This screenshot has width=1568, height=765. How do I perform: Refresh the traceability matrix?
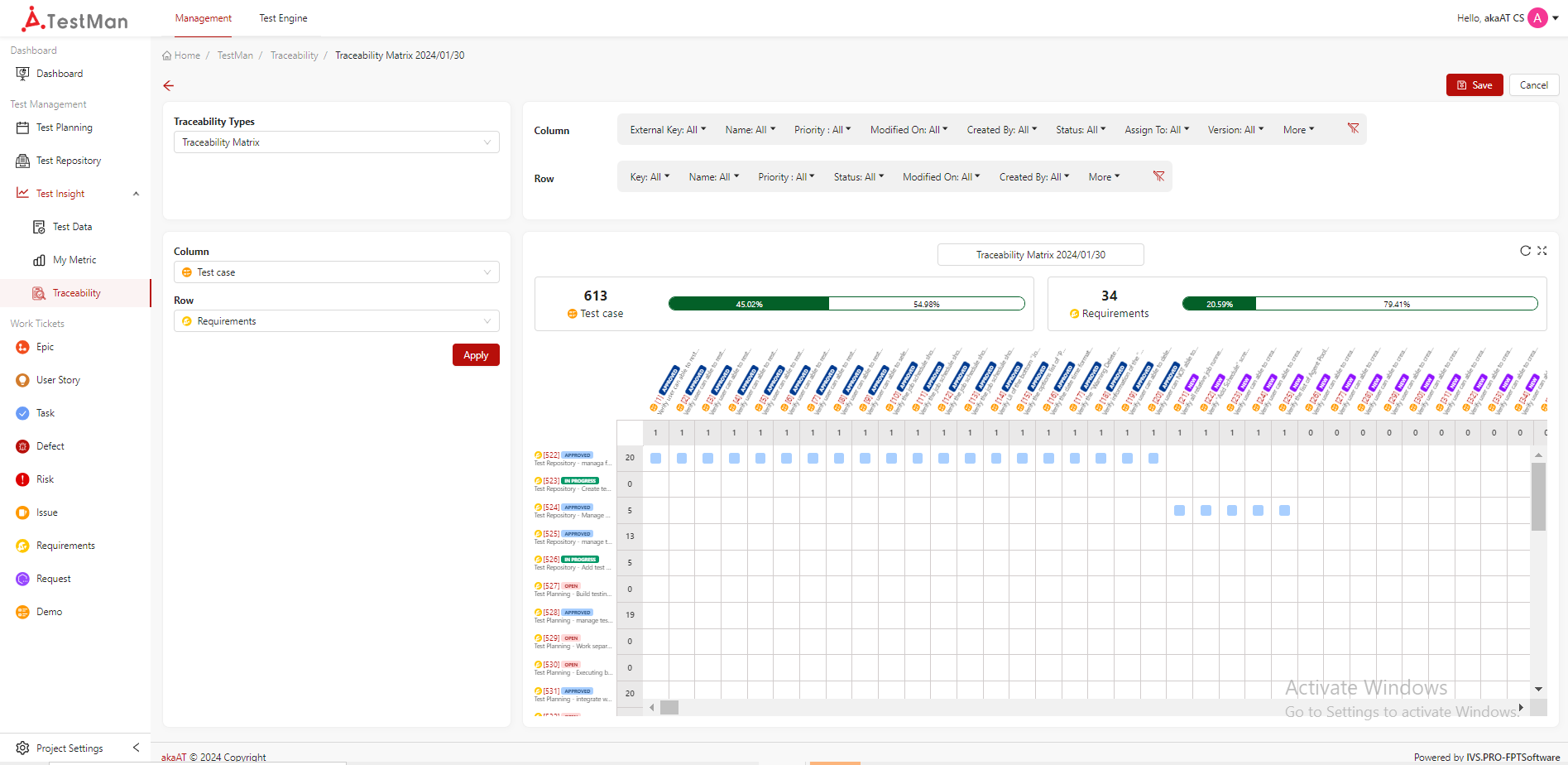1525,251
